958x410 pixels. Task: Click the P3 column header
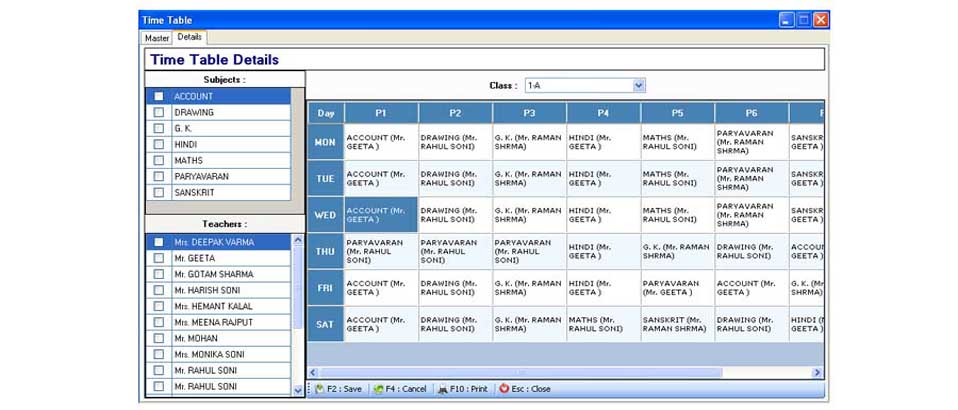[x=529, y=113]
